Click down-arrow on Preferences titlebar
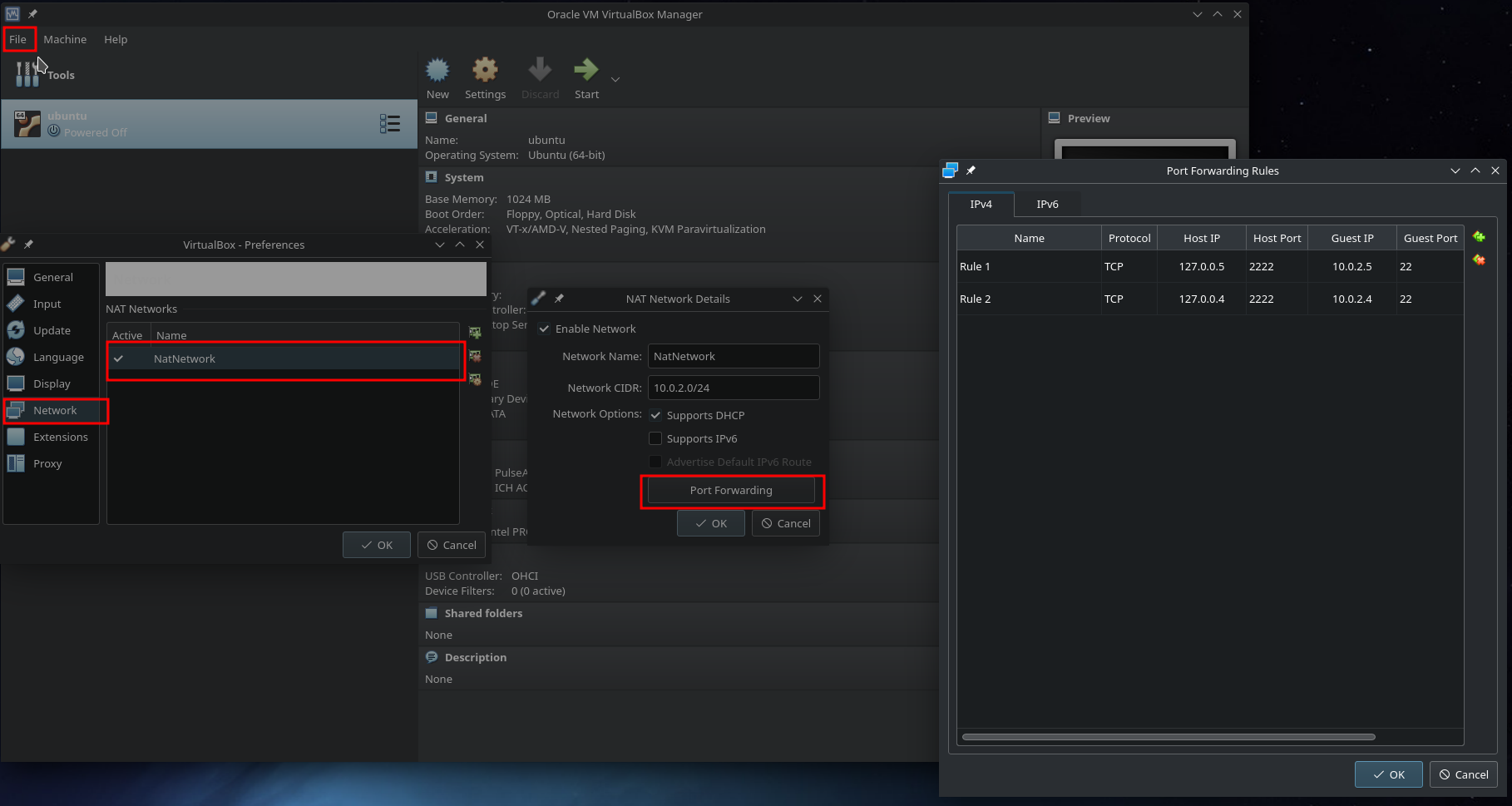Viewport: 1512px width, 806px height. point(440,245)
